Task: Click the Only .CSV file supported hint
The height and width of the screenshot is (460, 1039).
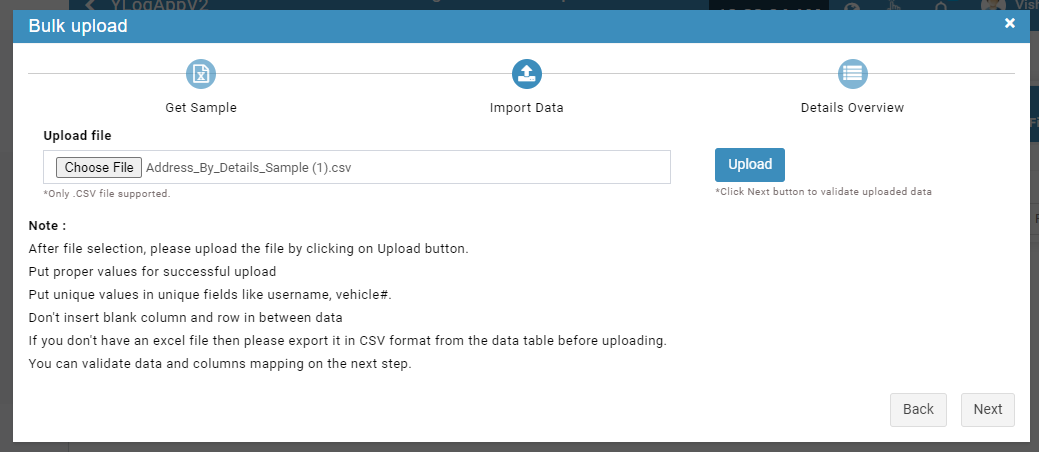Action: (107, 194)
